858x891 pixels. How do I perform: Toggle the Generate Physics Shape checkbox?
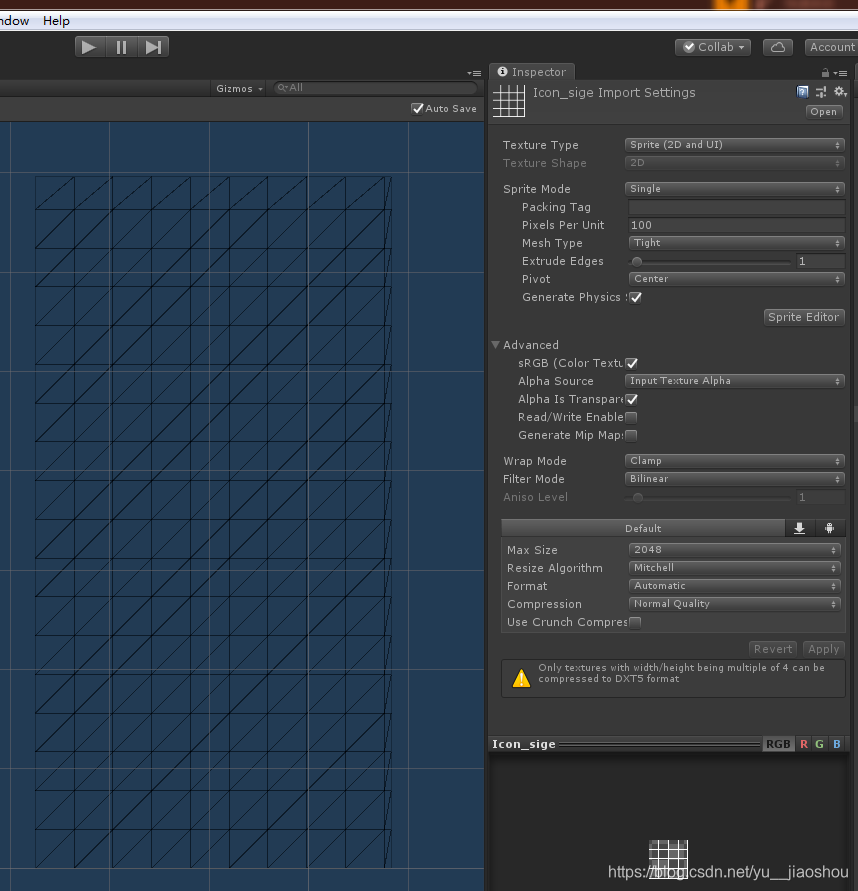636,297
